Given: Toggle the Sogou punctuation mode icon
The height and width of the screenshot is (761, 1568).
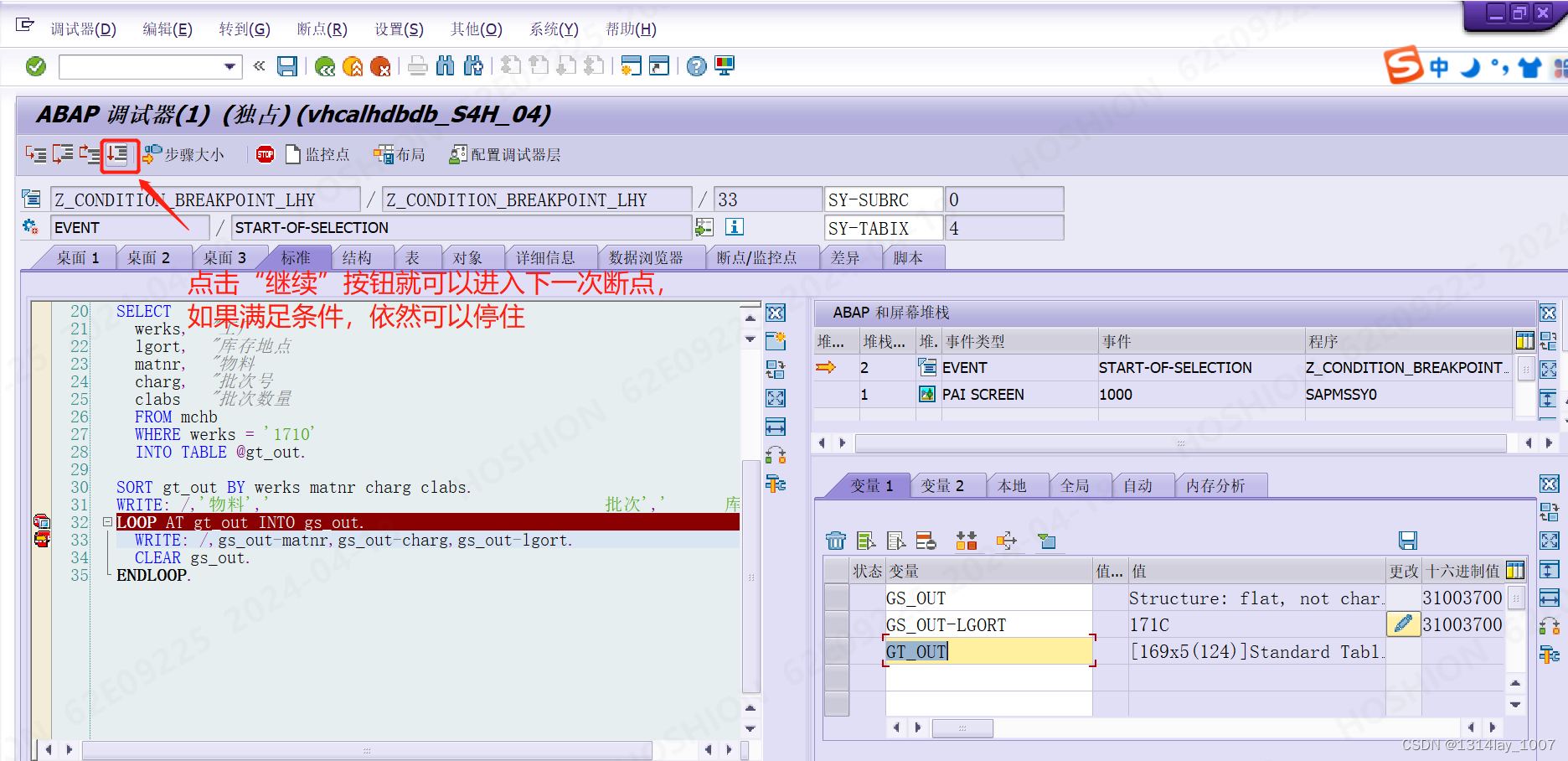Looking at the screenshot, I should tap(1499, 67).
